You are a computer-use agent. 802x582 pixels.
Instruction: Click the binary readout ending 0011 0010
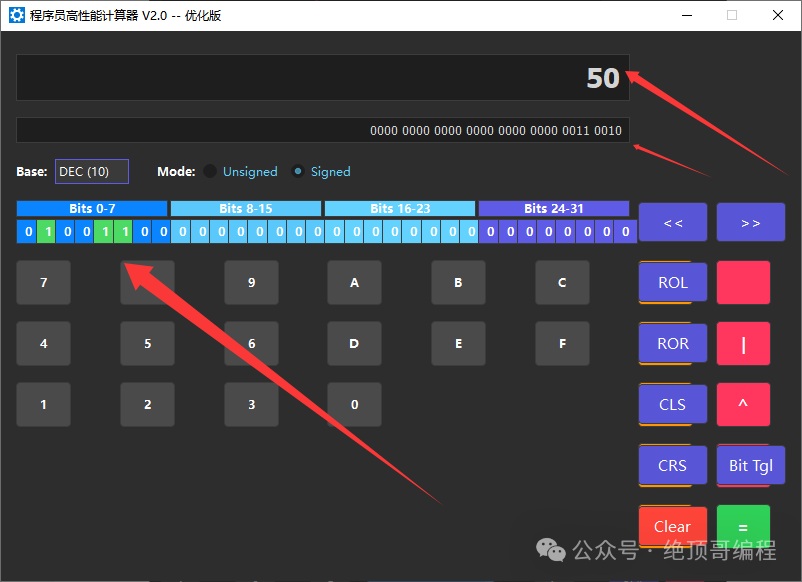[x=323, y=130]
